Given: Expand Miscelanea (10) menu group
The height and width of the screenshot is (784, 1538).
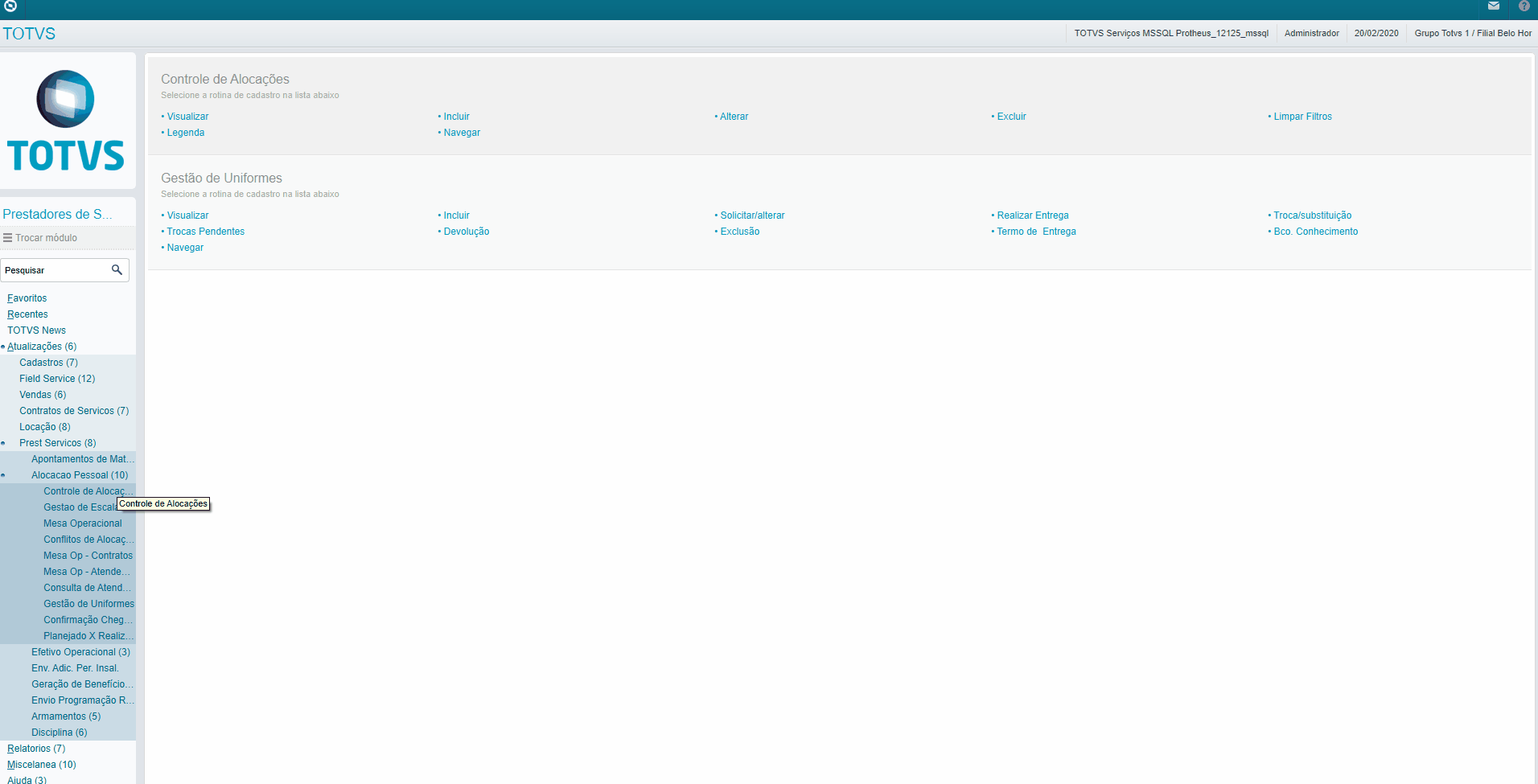Looking at the screenshot, I should click(42, 765).
